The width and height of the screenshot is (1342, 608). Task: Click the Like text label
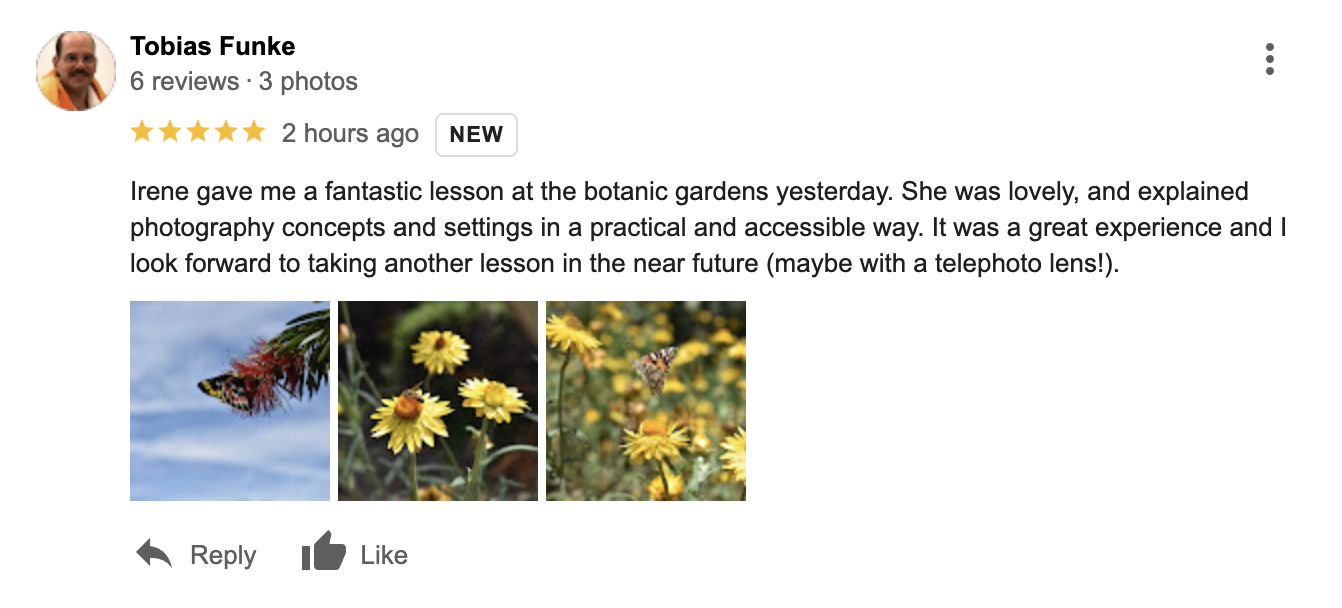point(384,555)
